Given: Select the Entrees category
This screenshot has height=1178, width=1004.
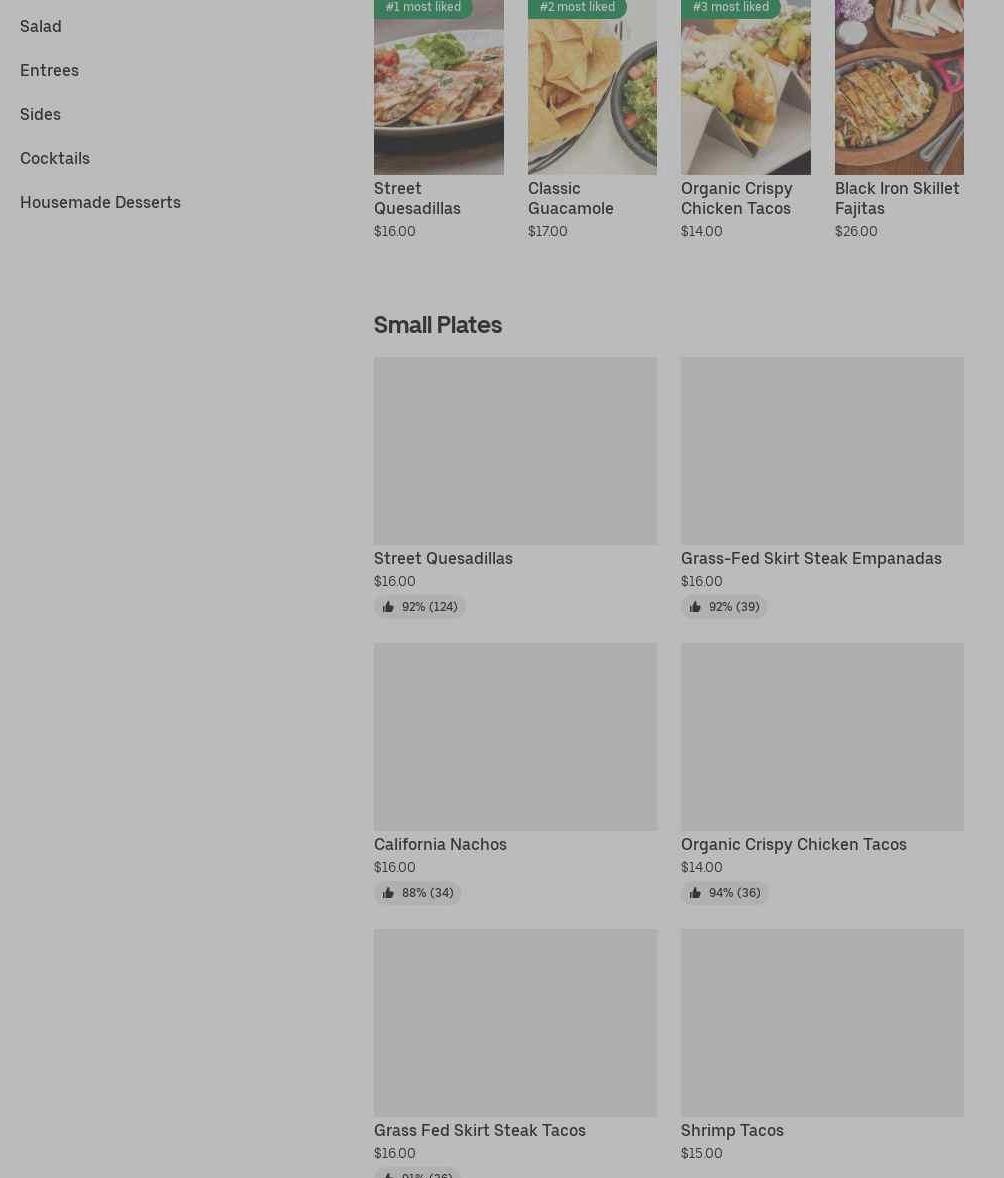Looking at the screenshot, I should pyautogui.click(x=49, y=70).
